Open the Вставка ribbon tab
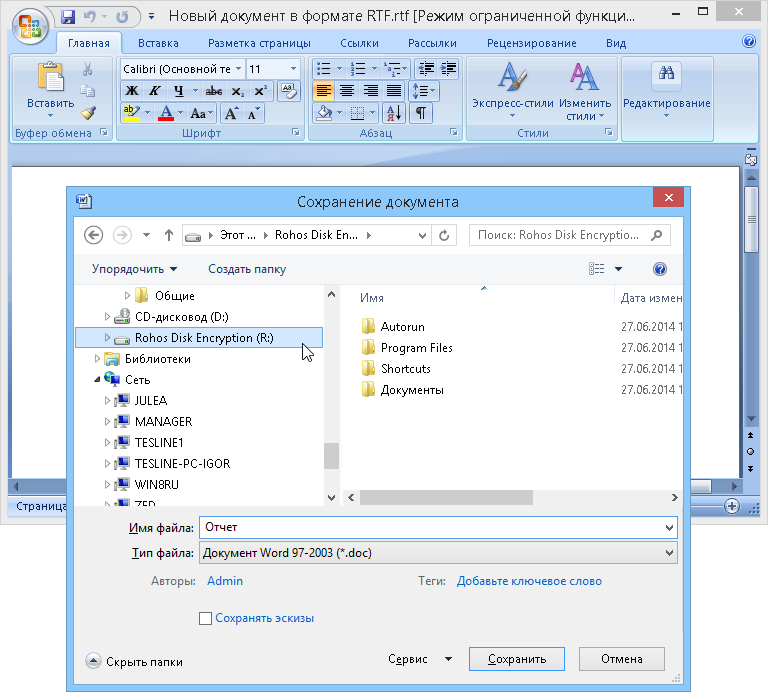The width and height of the screenshot is (768, 692). (158, 43)
